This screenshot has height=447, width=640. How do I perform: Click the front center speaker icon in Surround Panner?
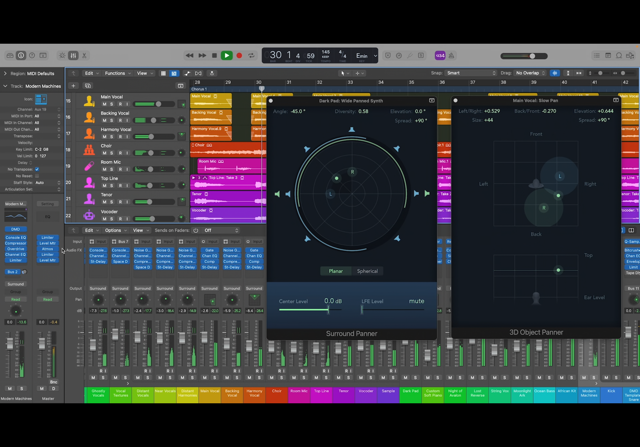pyautogui.click(x=351, y=129)
